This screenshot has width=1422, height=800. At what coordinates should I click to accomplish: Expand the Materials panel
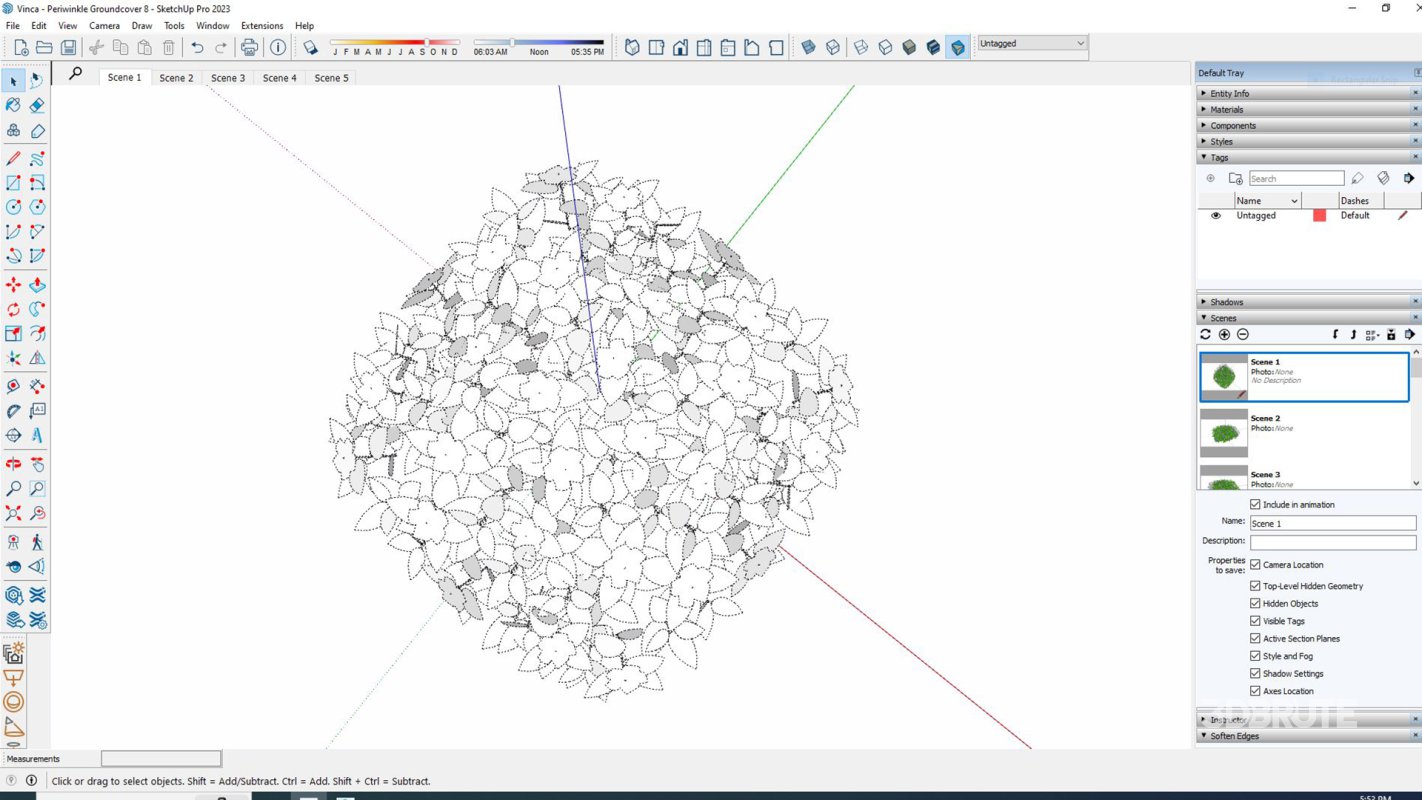[1227, 110]
